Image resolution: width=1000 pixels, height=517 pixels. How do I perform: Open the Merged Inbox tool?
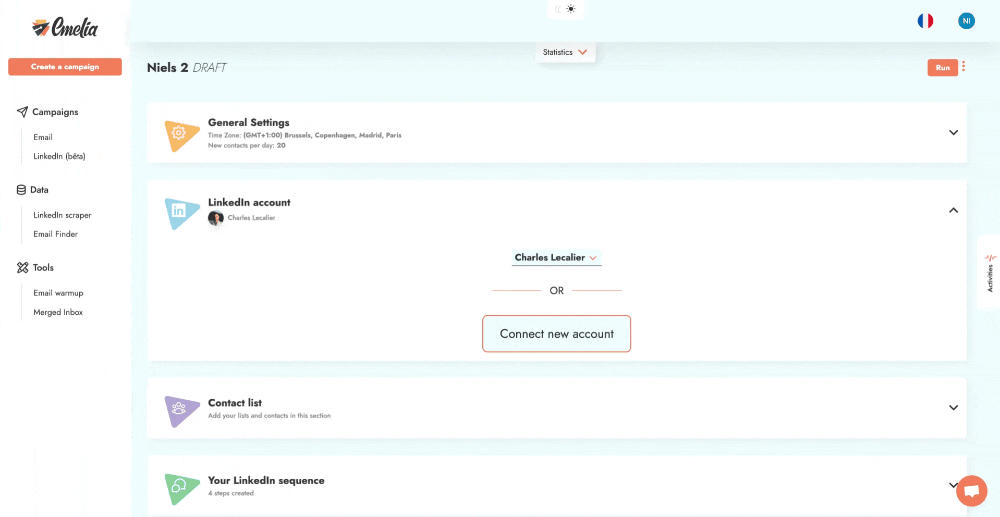coord(58,312)
